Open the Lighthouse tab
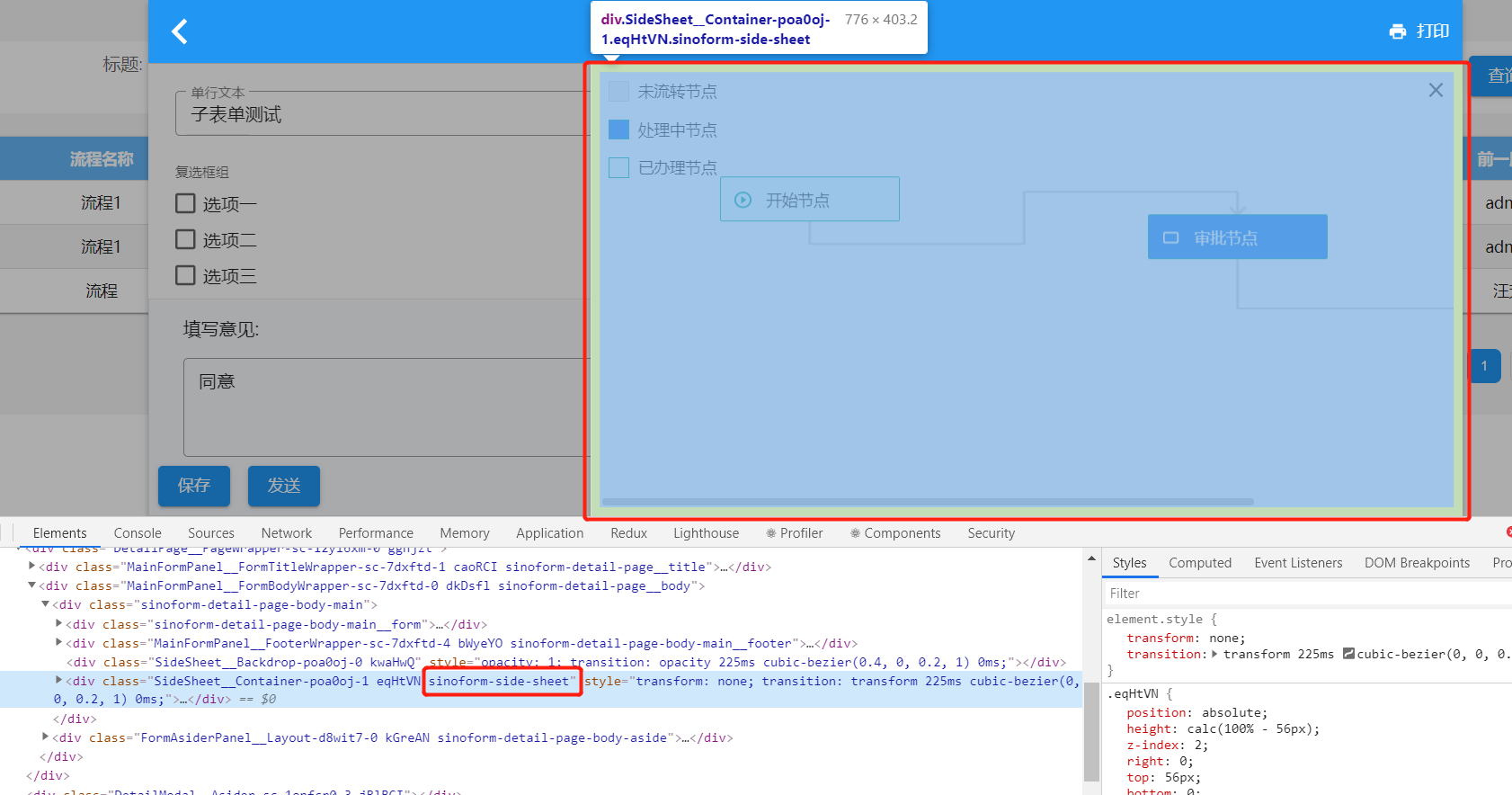Image resolution: width=1512 pixels, height=795 pixels. point(706,533)
